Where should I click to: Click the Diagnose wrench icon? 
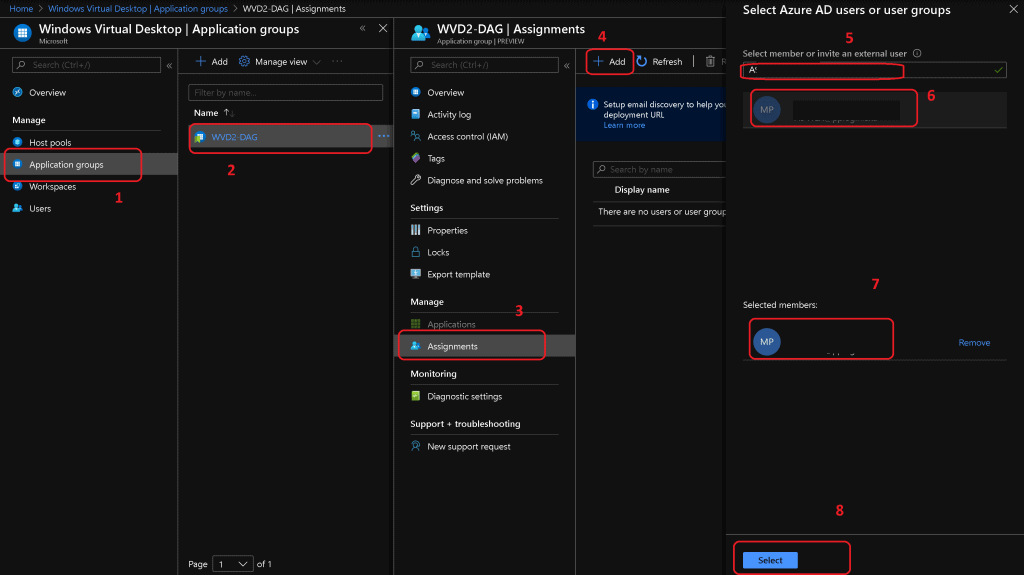(415, 180)
